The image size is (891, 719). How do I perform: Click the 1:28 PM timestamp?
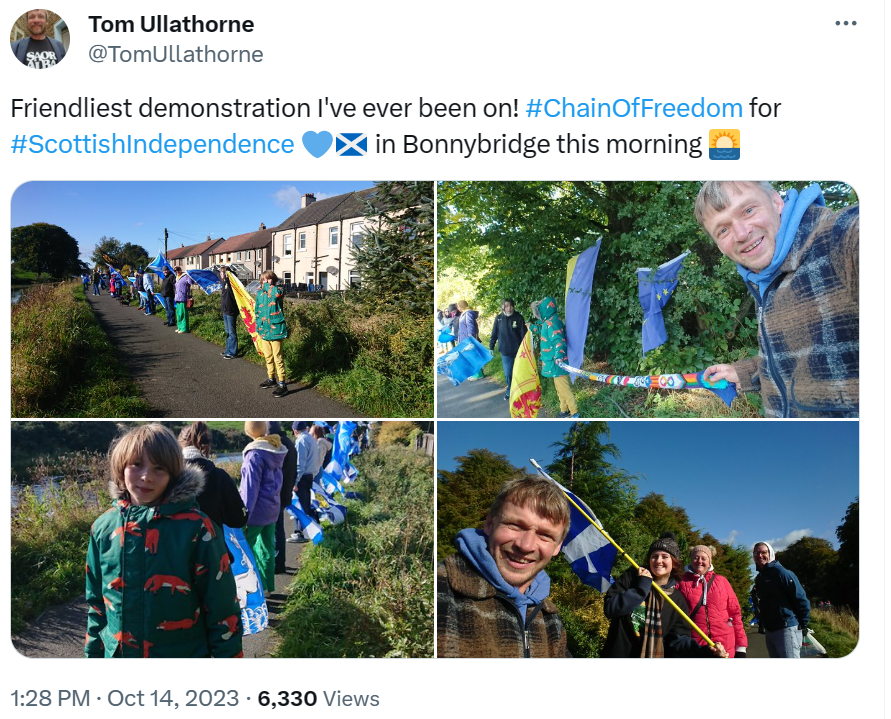coord(50,699)
